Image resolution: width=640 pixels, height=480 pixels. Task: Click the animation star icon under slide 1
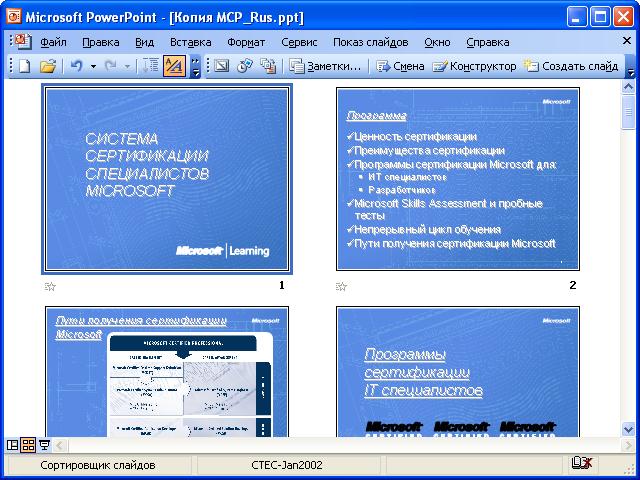click(x=50, y=287)
